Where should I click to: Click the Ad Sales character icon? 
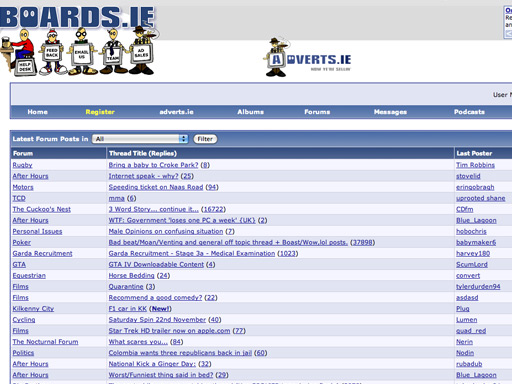tap(143, 51)
